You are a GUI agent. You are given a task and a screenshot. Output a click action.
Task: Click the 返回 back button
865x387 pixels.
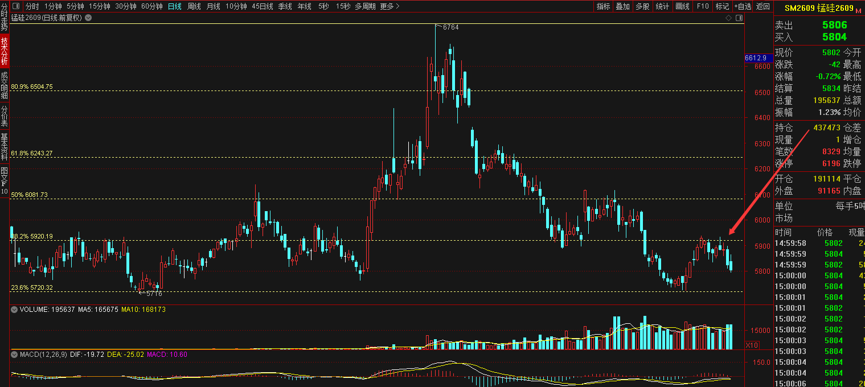763,7
